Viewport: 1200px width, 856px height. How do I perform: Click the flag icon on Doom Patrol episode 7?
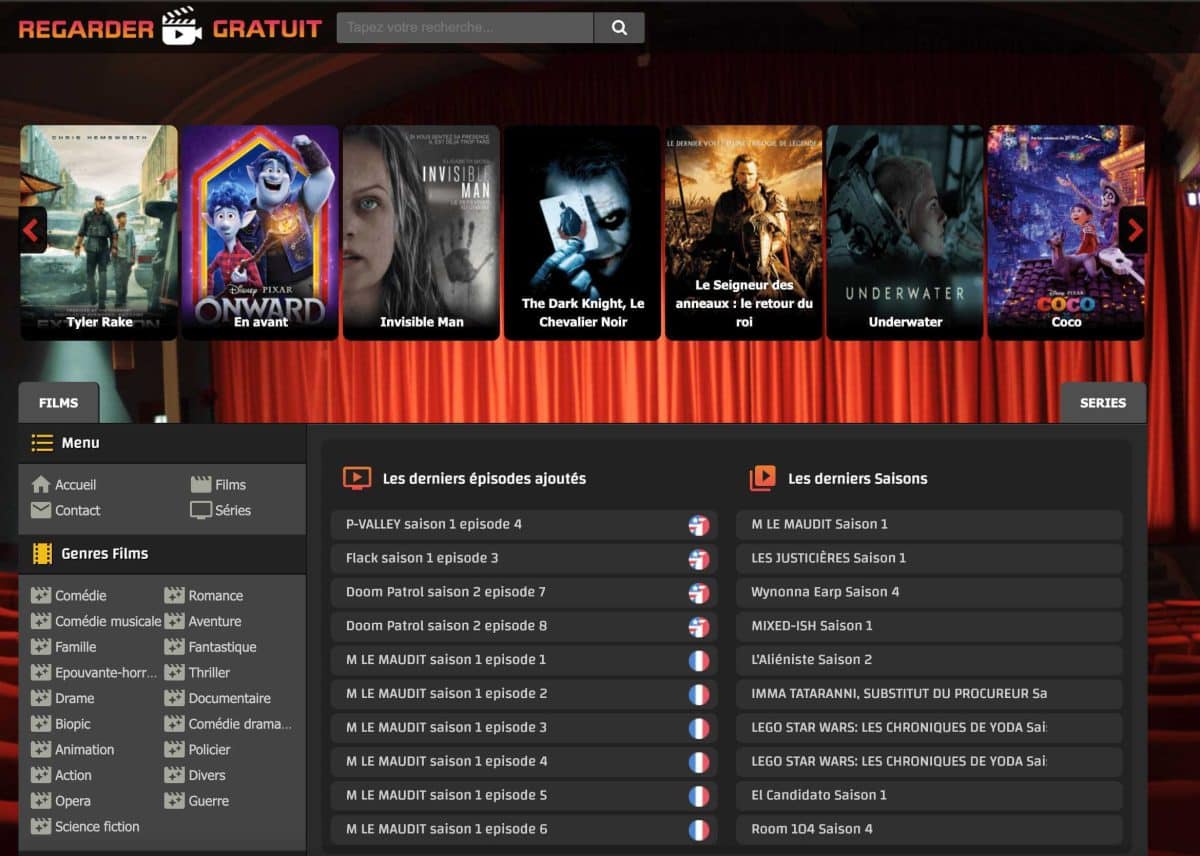(x=699, y=593)
